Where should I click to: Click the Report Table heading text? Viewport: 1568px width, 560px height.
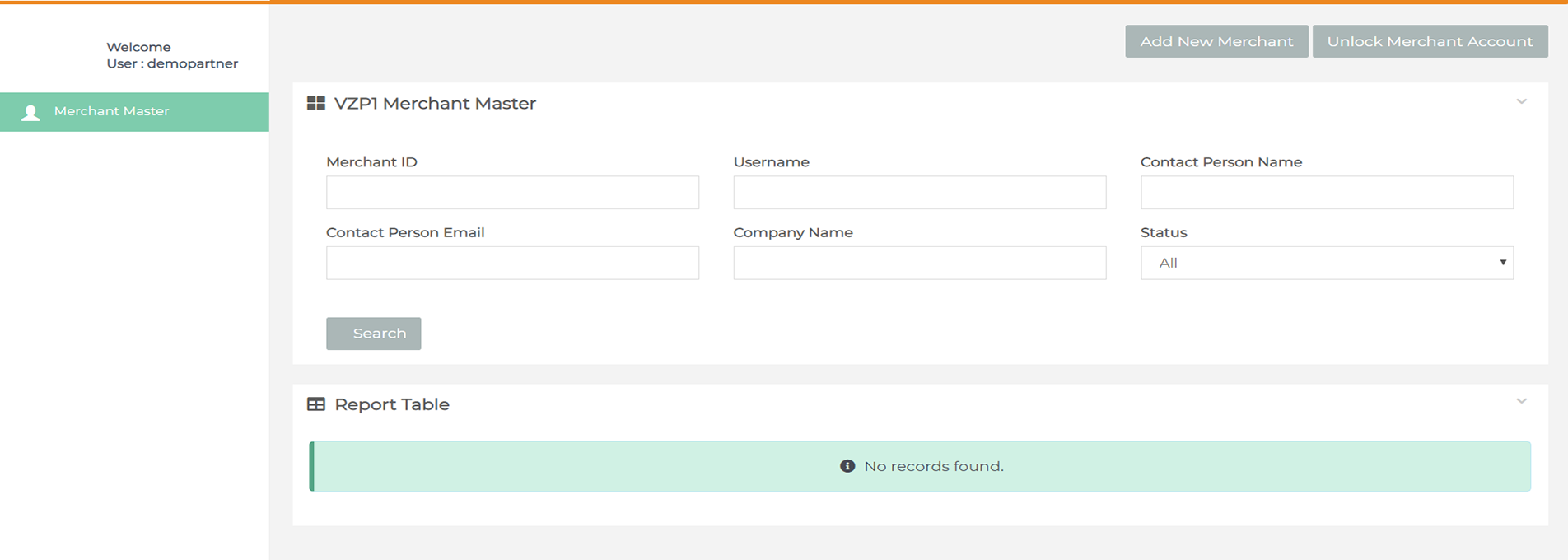point(391,404)
